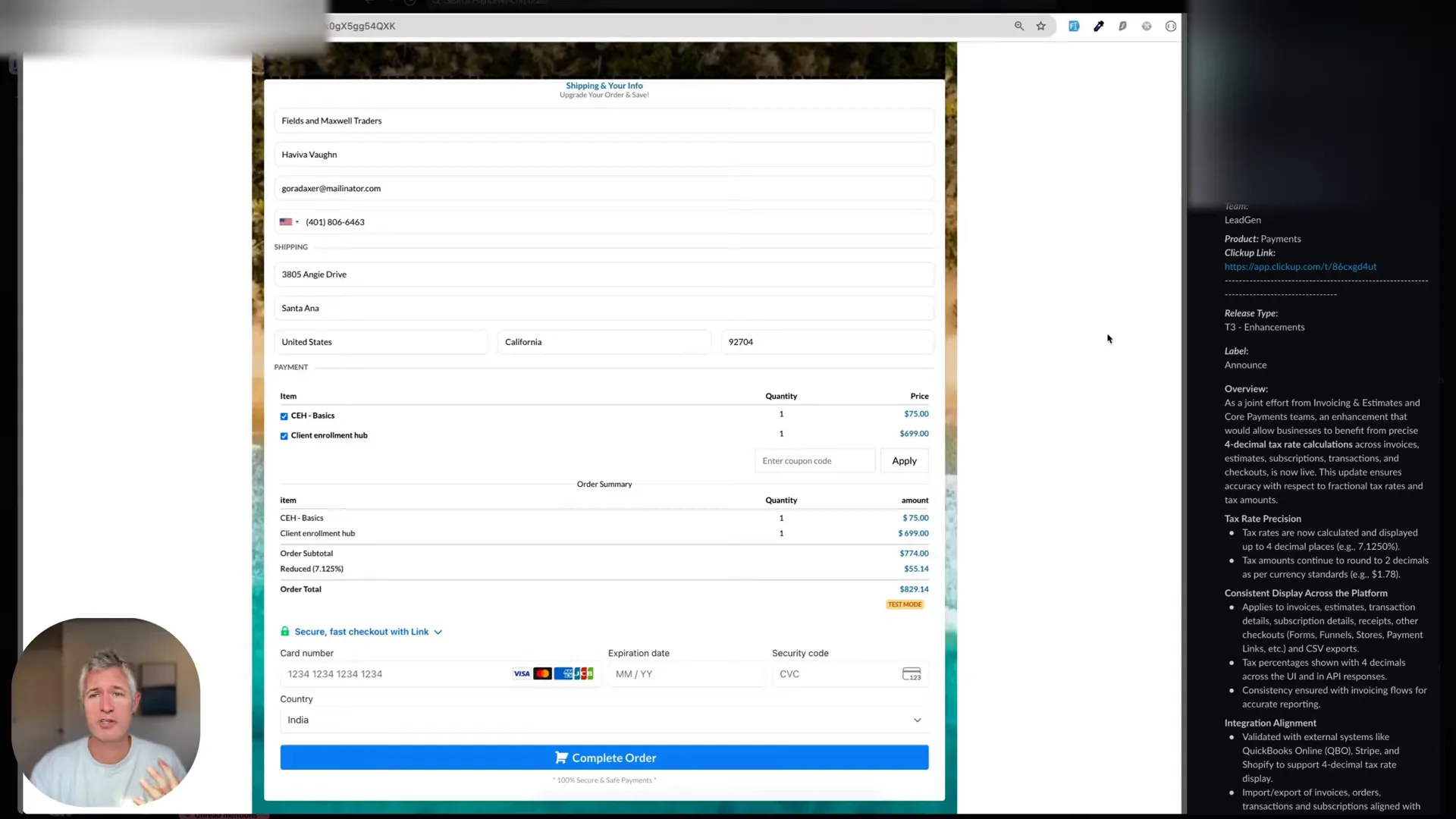Click the Shipping & Your Info step heading

click(x=604, y=86)
